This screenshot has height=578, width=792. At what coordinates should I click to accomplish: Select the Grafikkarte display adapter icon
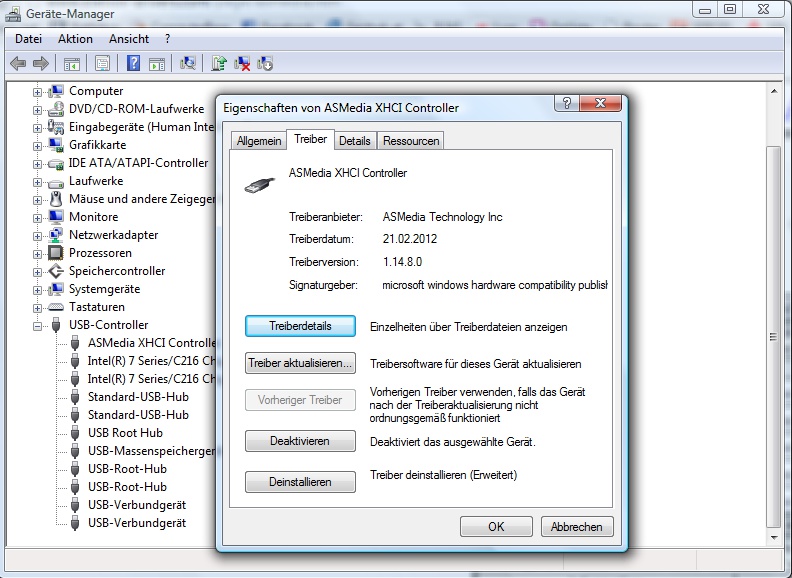pyautogui.click(x=56, y=145)
